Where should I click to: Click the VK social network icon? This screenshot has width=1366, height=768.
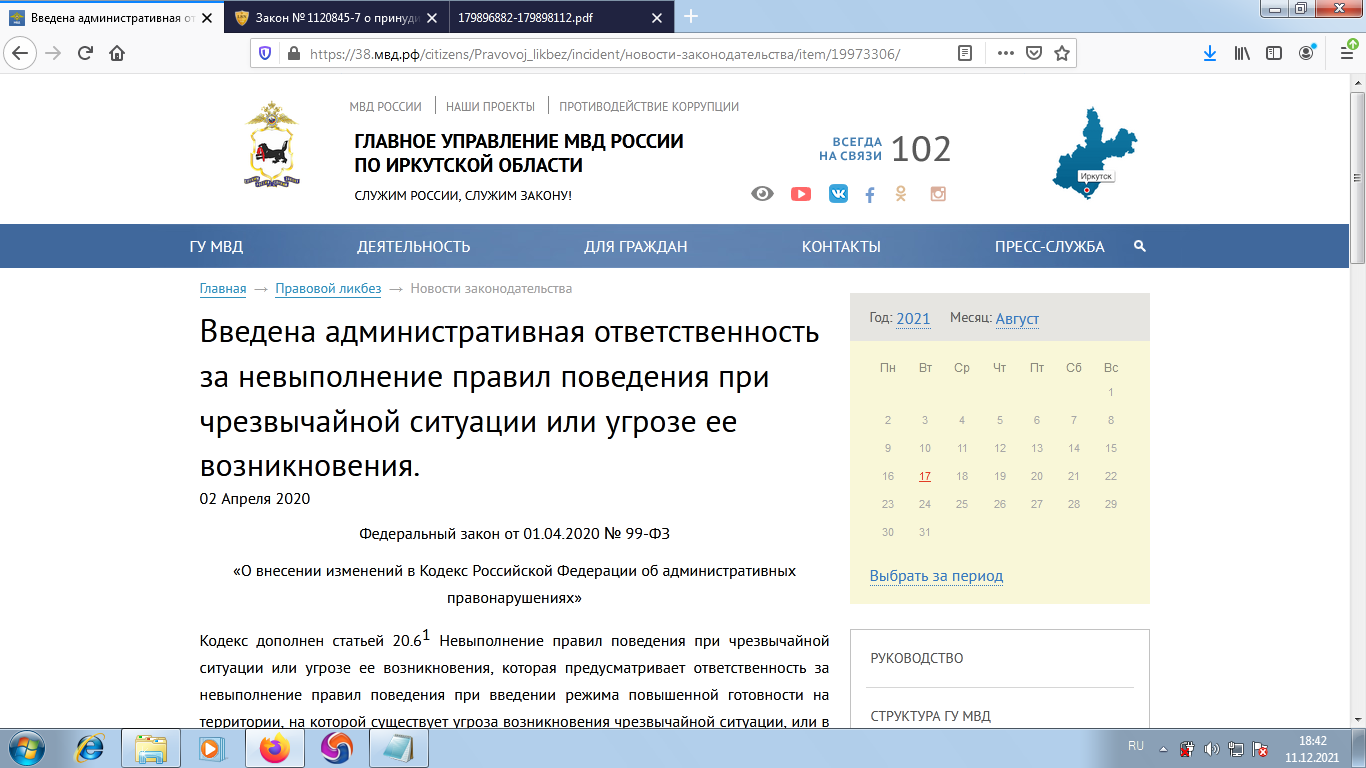point(838,194)
